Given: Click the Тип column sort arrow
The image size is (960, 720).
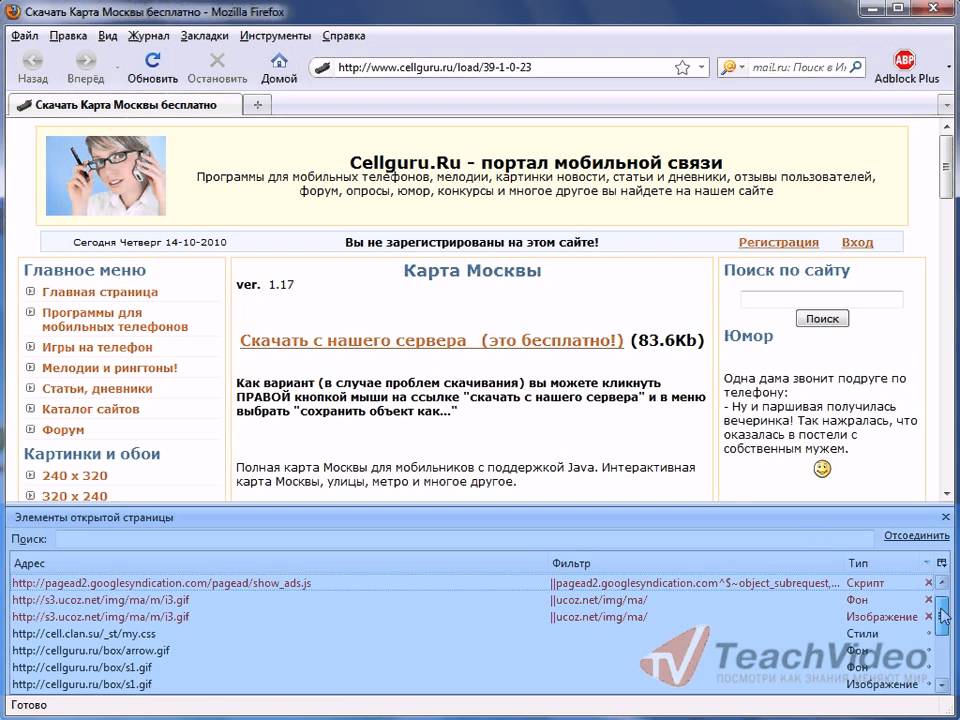Looking at the screenshot, I should pyautogui.click(x=926, y=563).
